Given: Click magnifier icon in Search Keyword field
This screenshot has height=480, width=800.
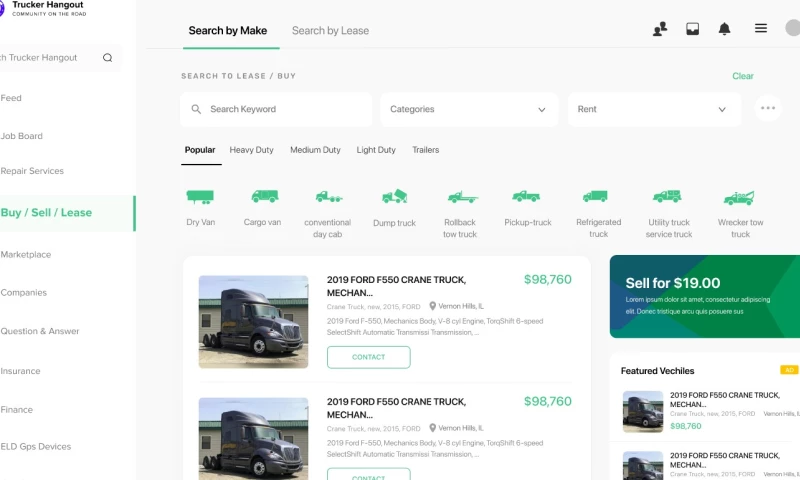Looking at the screenshot, I should (196, 109).
